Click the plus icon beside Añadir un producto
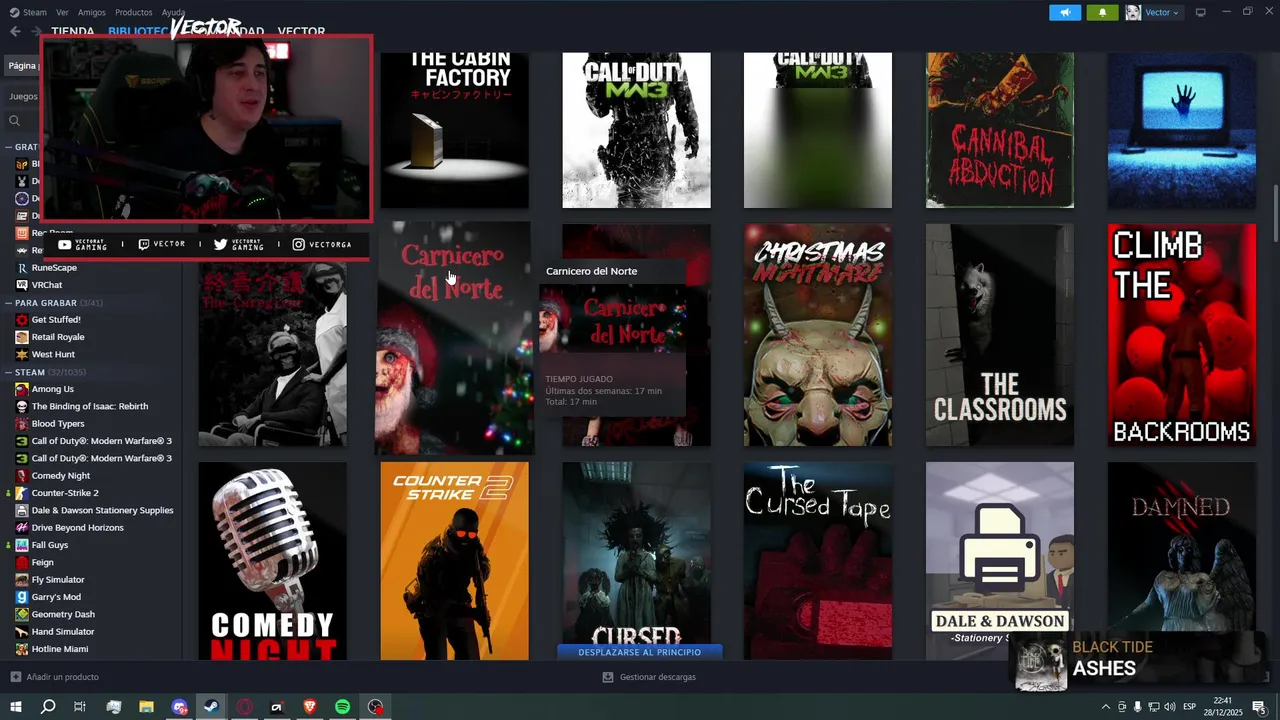Screen dimensions: 1280x720 (x=15, y=677)
